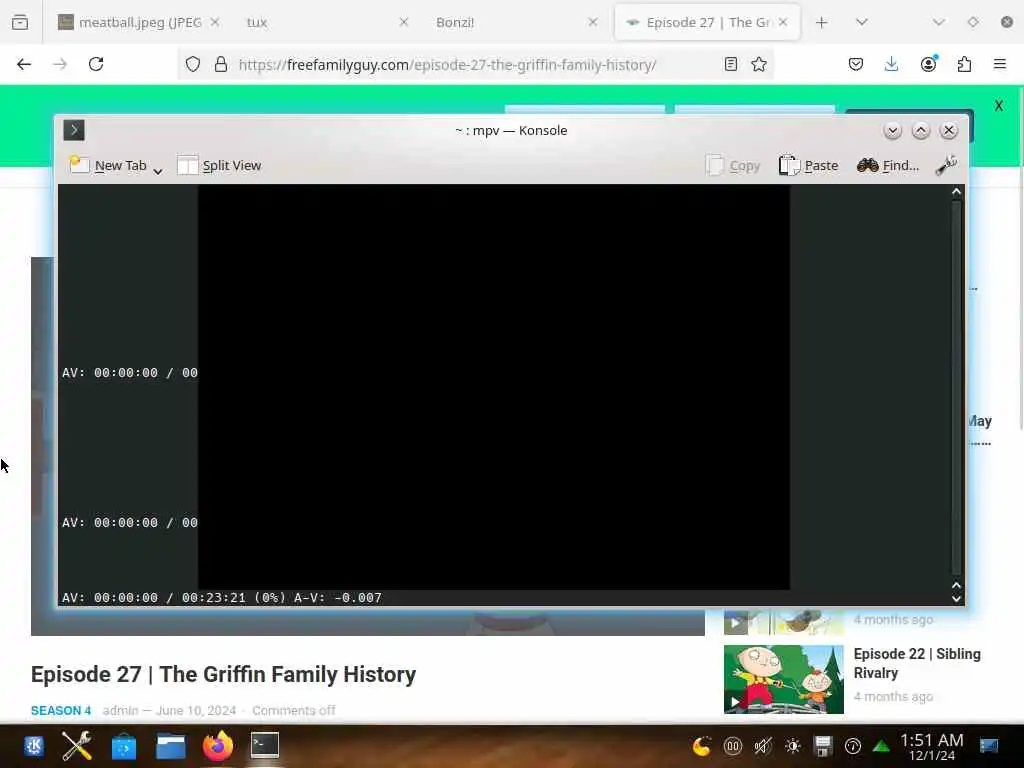Bookmark this page with star icon
Viewport: 1024px width, 768px height.
[758, 64]
